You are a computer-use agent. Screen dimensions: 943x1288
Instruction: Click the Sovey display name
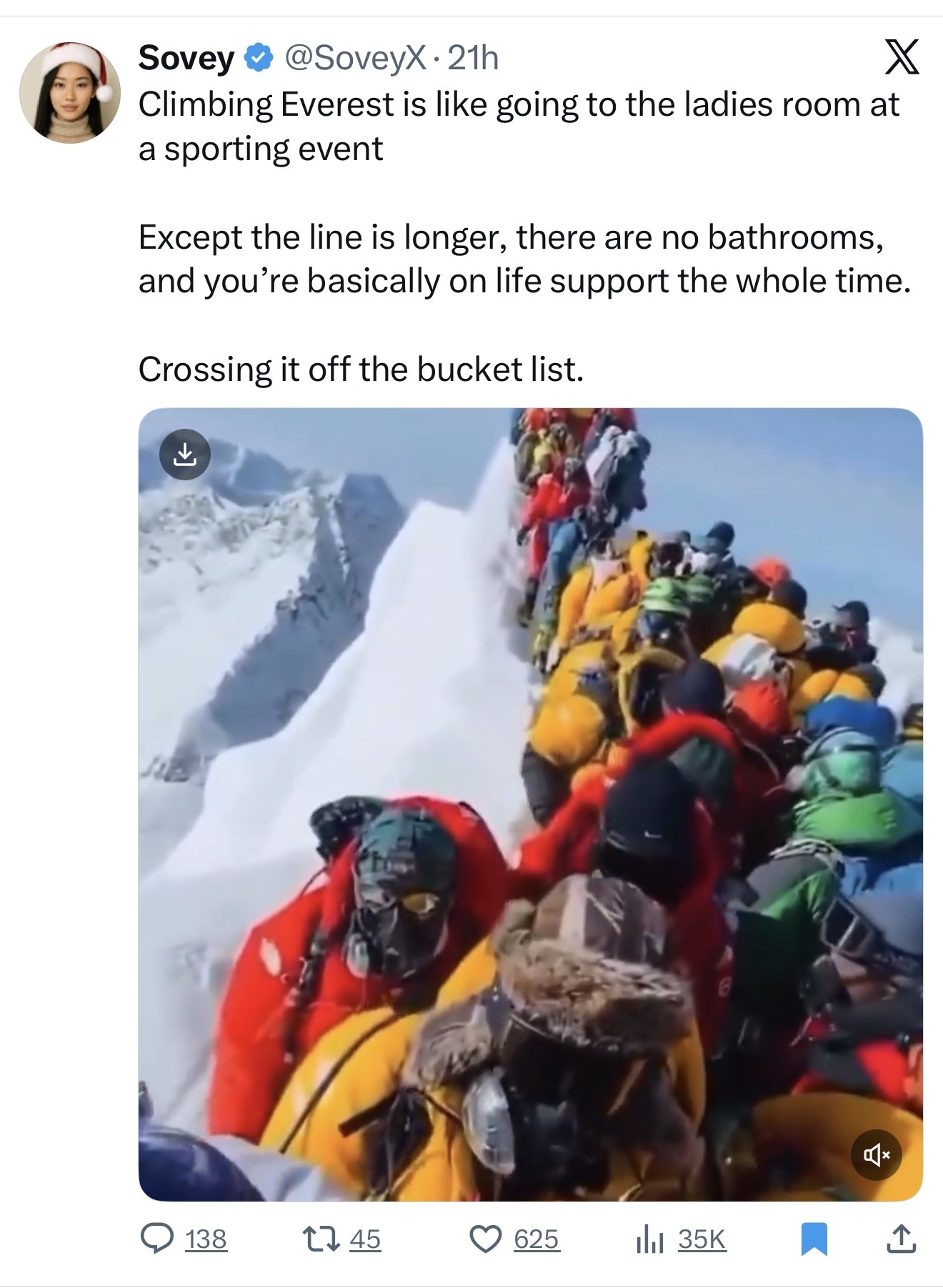click(x=186, y=58)
